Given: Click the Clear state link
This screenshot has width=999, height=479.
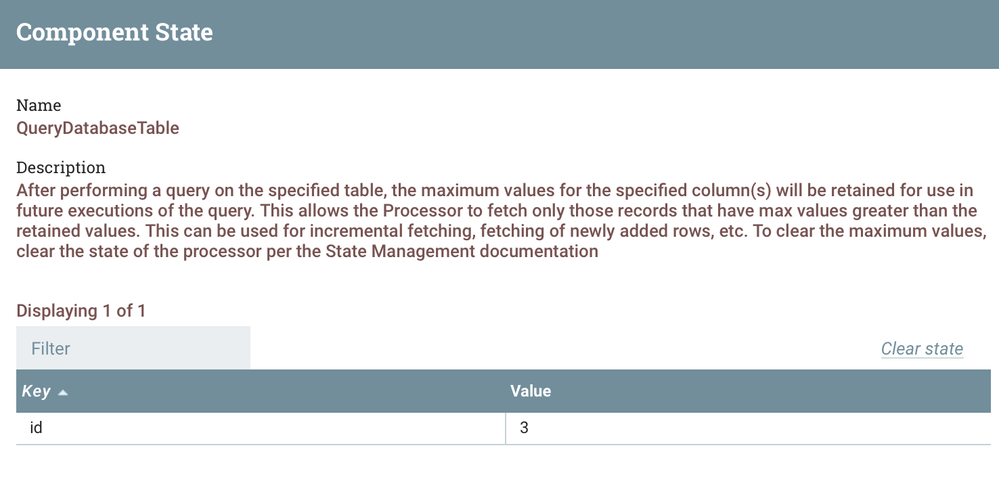Looking at the screenshot, I should click(921, 349).
